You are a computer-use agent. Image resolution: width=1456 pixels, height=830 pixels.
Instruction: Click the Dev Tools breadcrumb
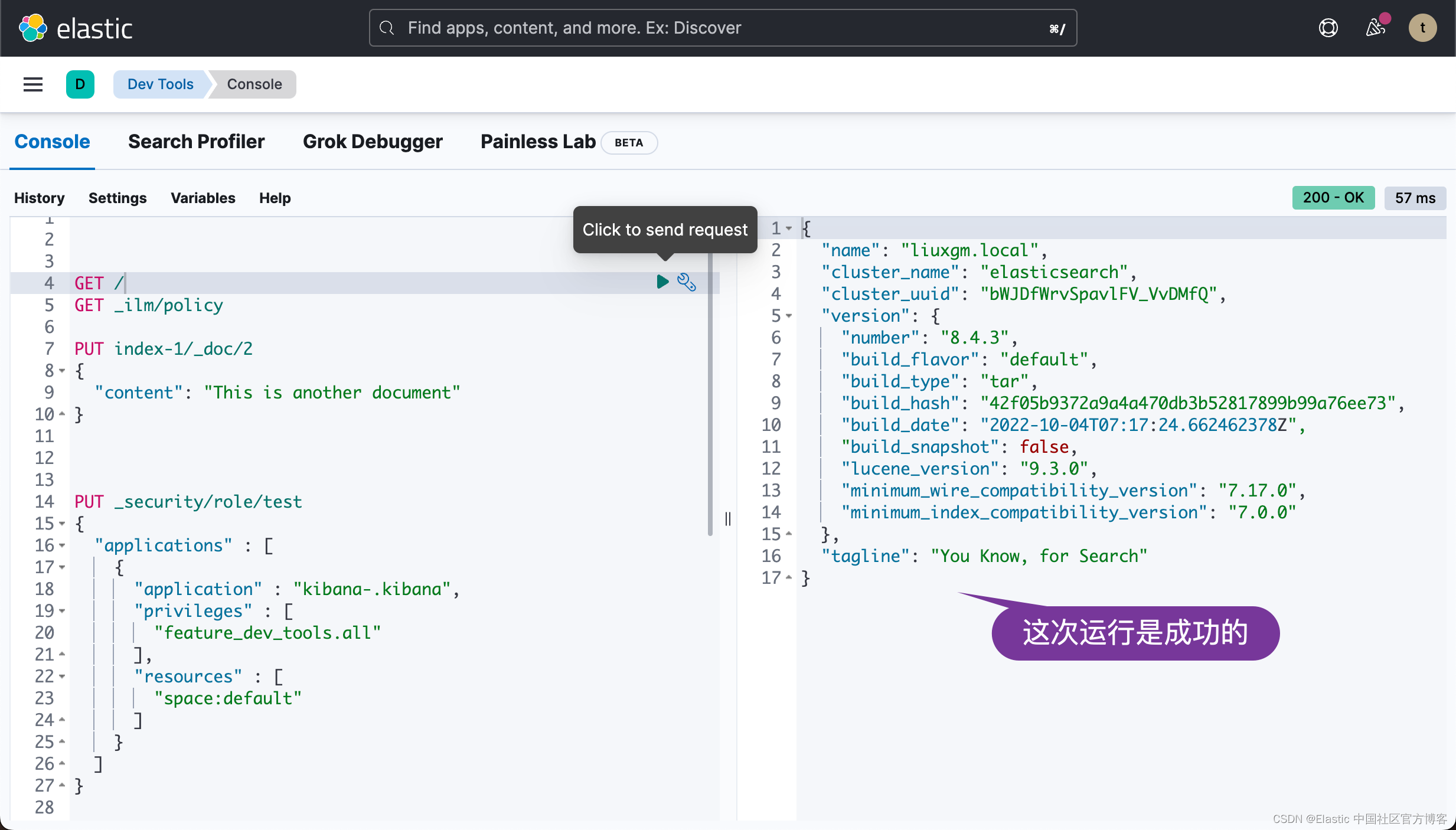pos(161,84)
